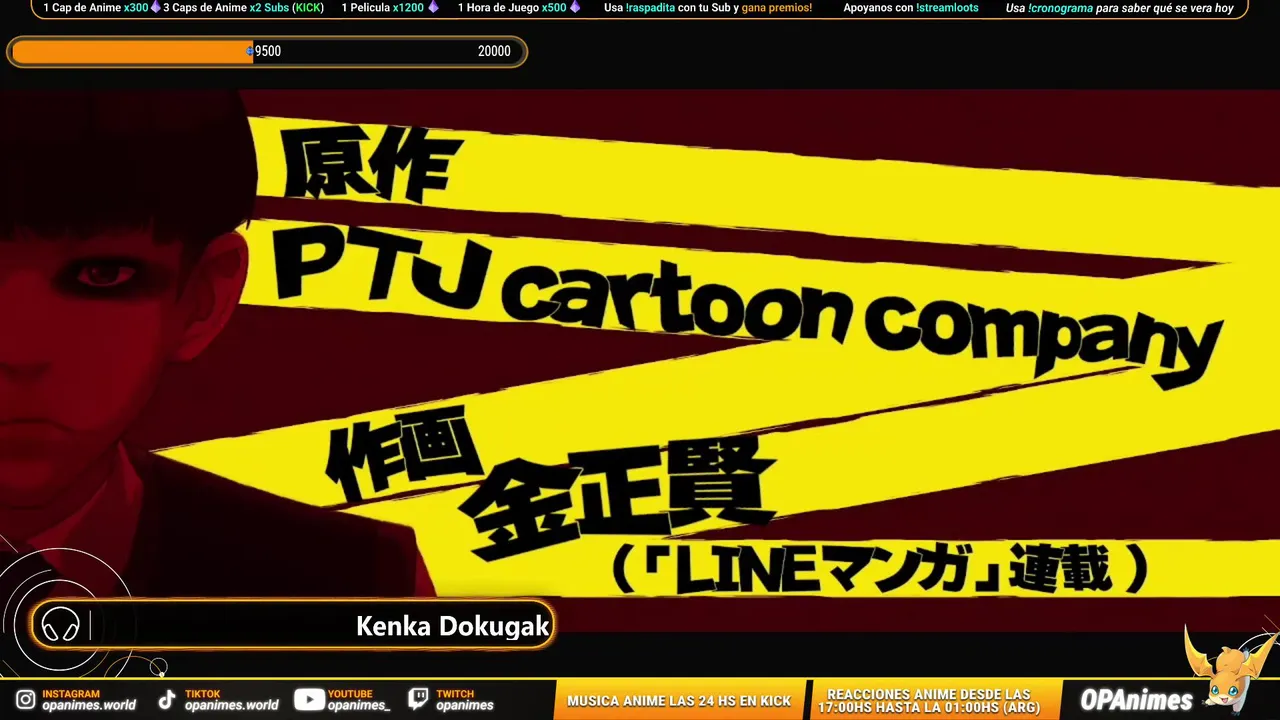Click opanimes.world under INSTAGRAM label

[89, 705]
